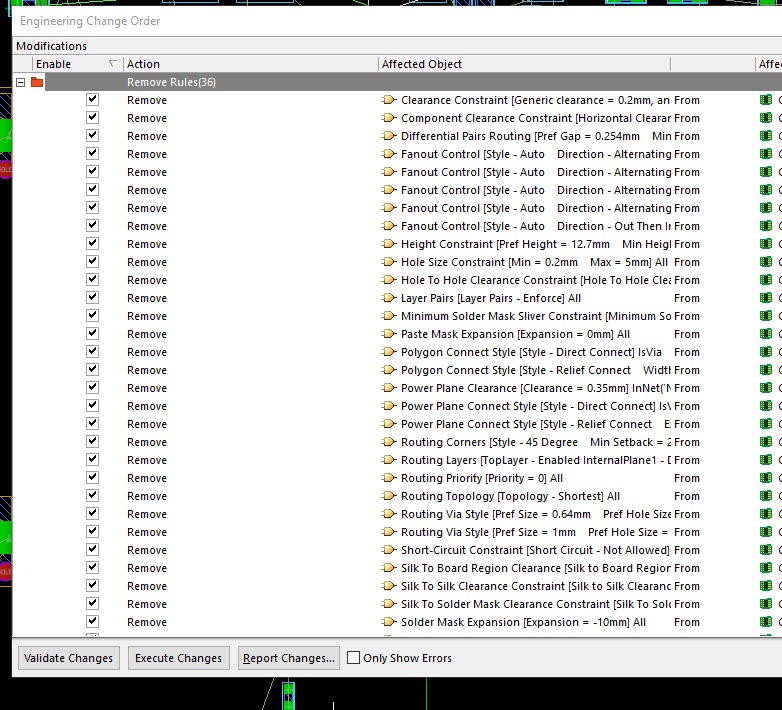
Task: Click the rule icon next to Layer Pairs
Action: [x=389, y=298]
